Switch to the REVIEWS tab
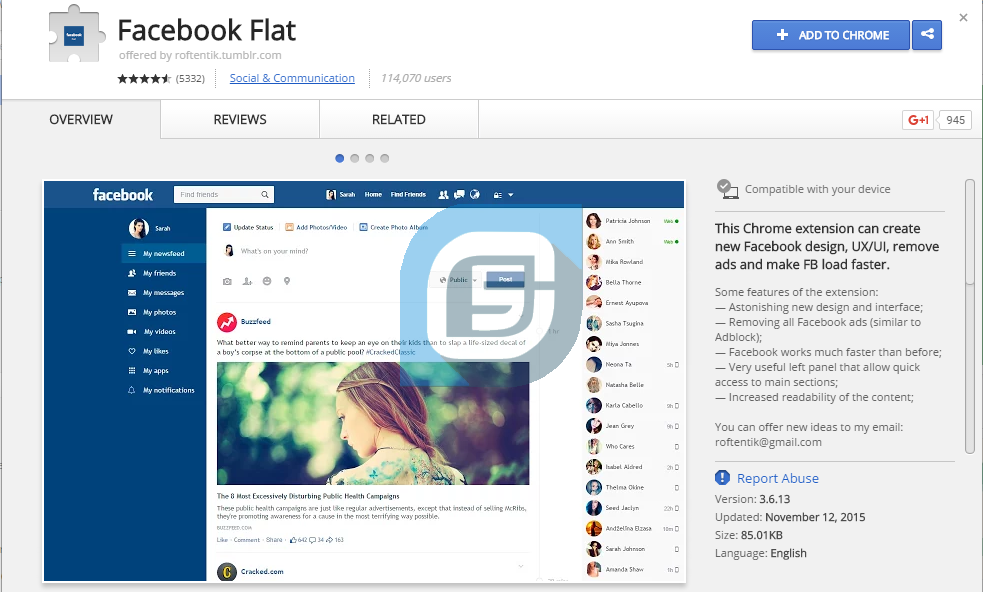The height and width of the screenshot is (592, 983). coord(238,119)
